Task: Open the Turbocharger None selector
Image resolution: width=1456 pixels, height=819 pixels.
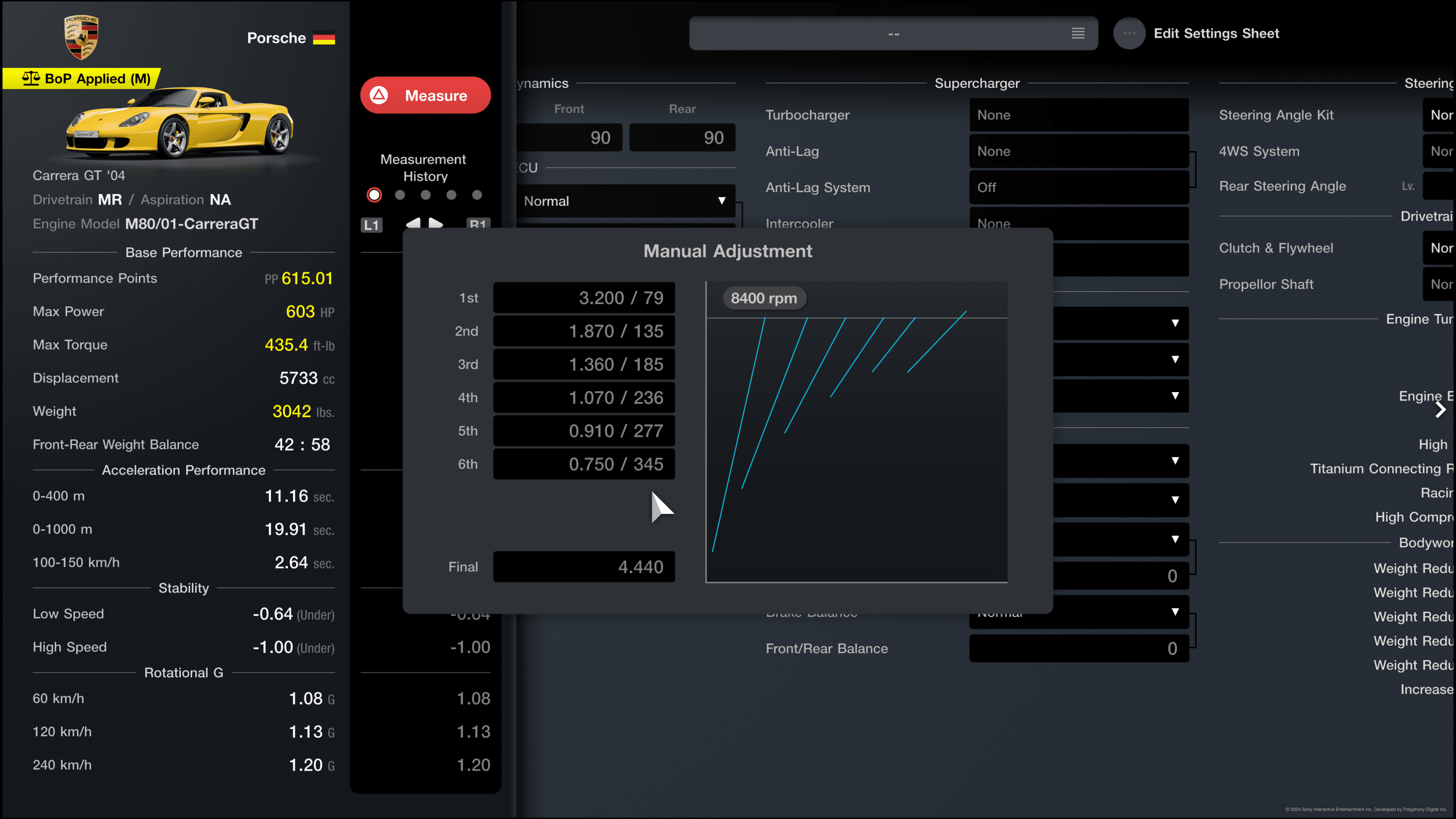Action: pos(1078,115)
